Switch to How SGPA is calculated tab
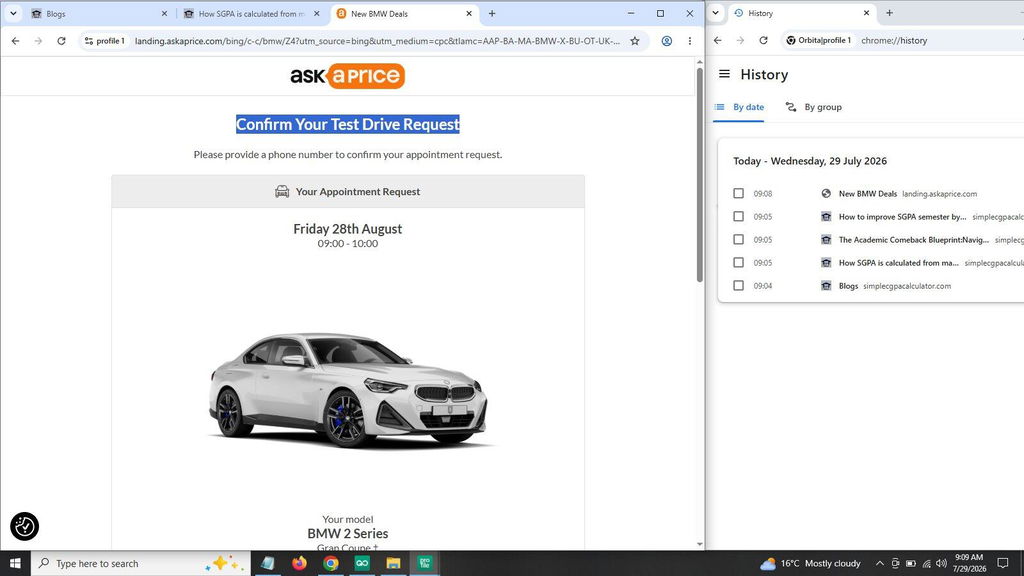1024x576 pixels. 252,13
